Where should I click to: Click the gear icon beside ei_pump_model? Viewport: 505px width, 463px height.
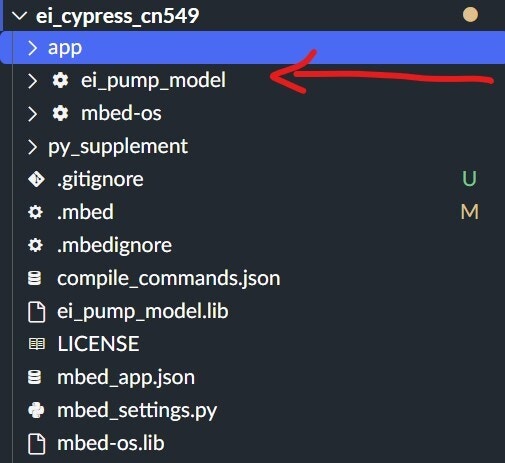click(x=60, y=80)
